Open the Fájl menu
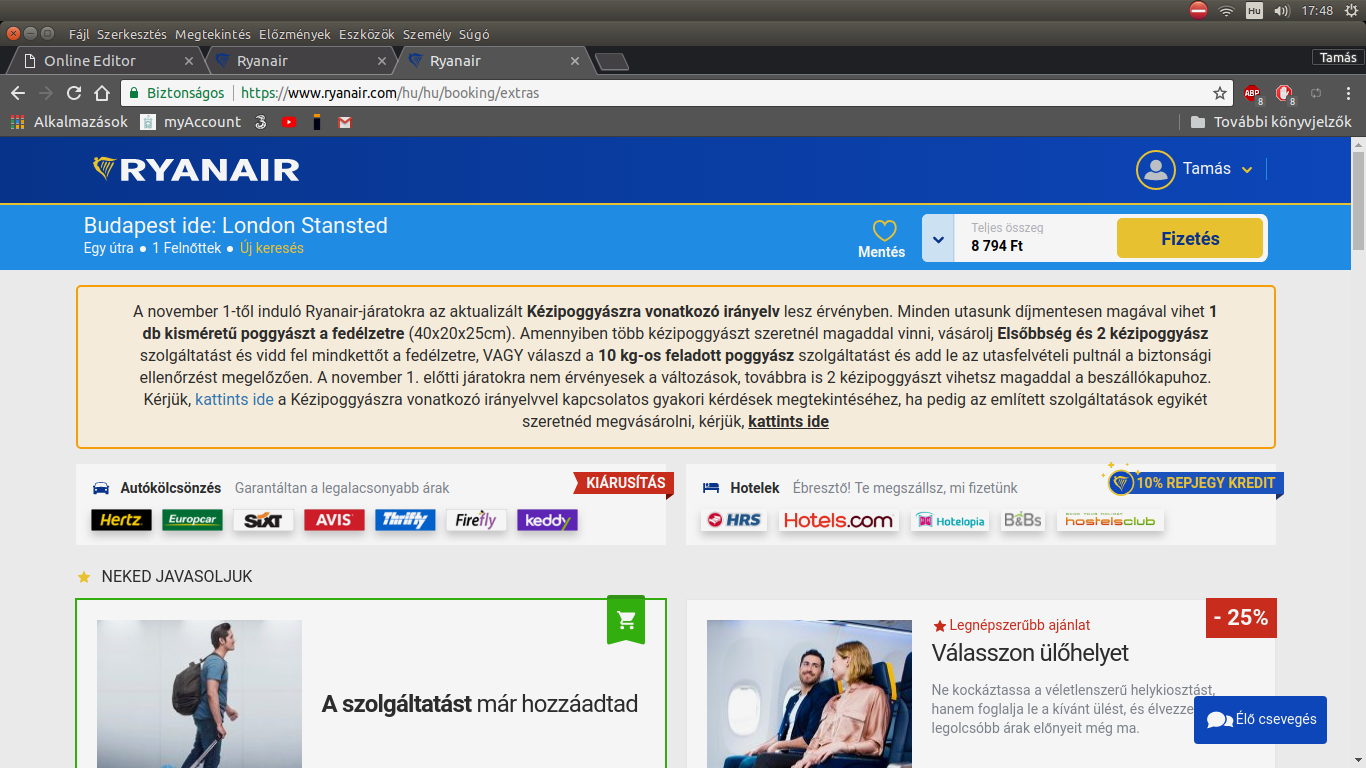Screen dimensions: 1366x768 coord(79,34)
